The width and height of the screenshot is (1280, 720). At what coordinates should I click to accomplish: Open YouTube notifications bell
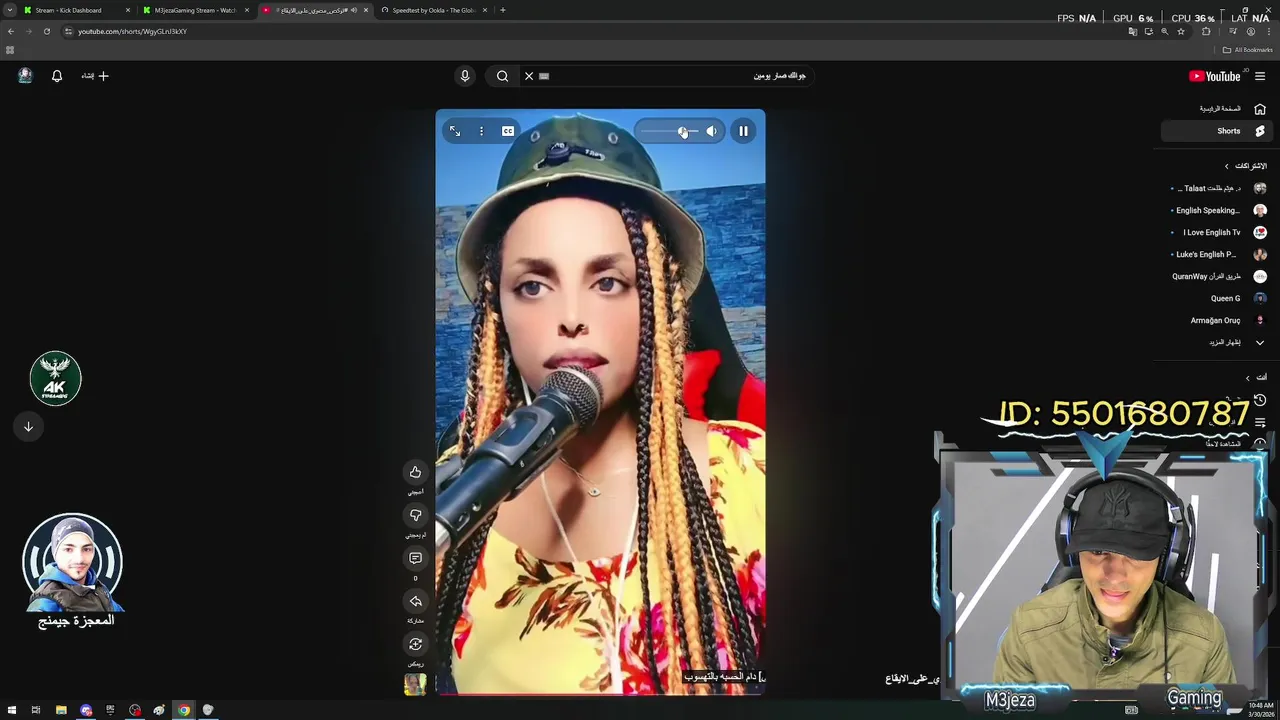click(x=57, y=76)
